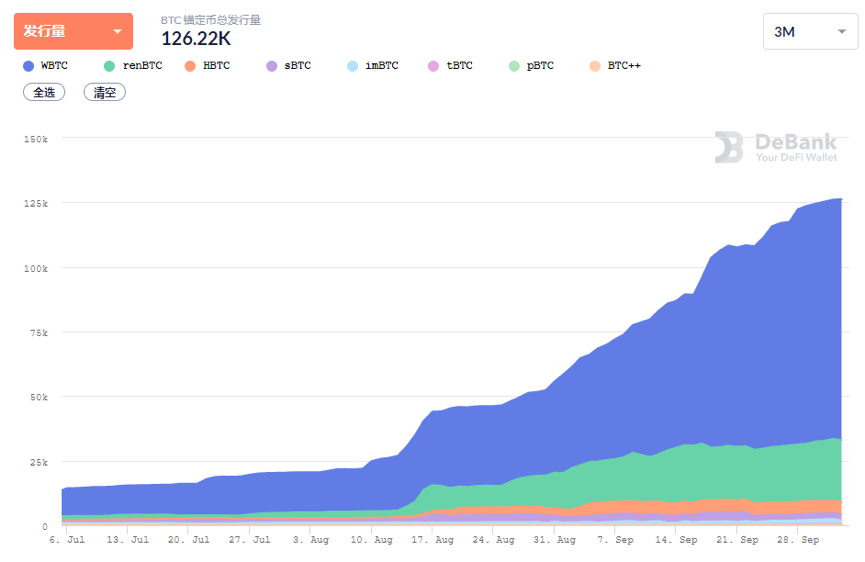The image size is (865, 562).
Task: Open the 发行量 metric dropdown
Action: click(x=73, y=31)
